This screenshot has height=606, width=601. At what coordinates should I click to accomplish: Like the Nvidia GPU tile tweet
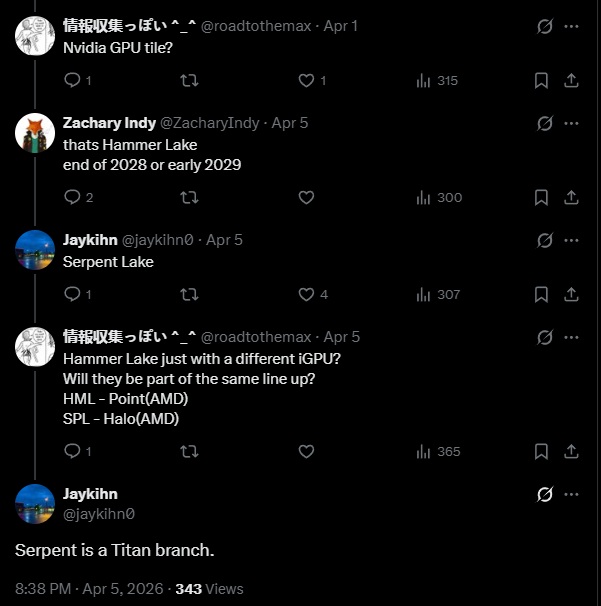306,80
